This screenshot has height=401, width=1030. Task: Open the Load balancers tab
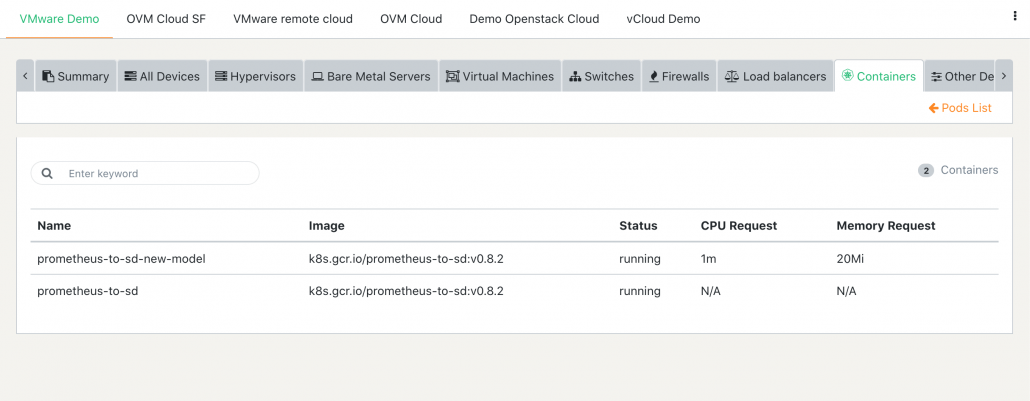pyautogui.click(x=775, y=76)
